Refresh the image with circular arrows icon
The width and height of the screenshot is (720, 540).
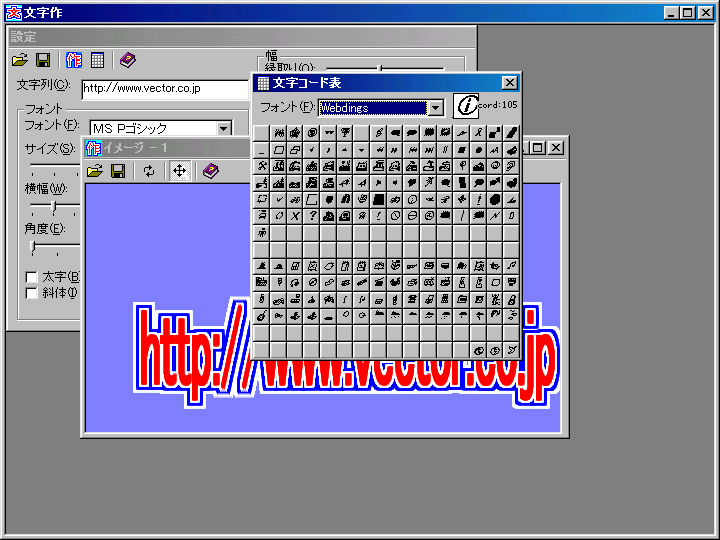coord(149,171)
